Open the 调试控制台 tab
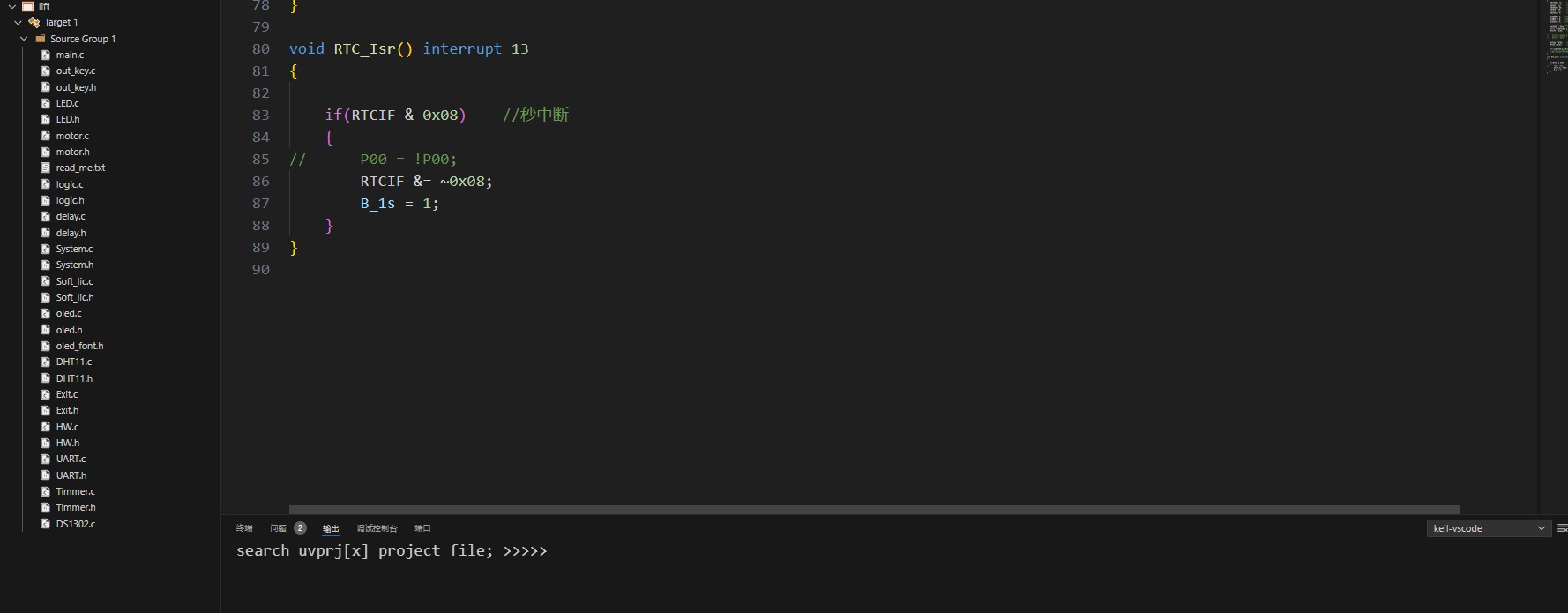 (x=377, y=528)
